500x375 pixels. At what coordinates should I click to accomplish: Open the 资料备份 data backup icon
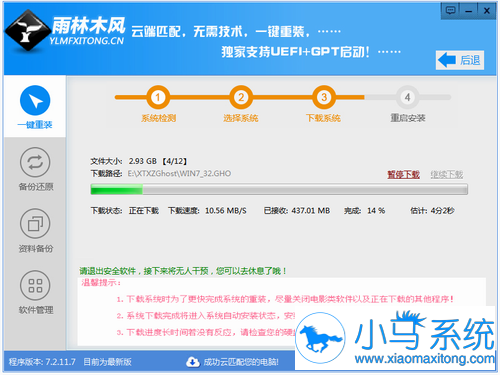(35, 224)
